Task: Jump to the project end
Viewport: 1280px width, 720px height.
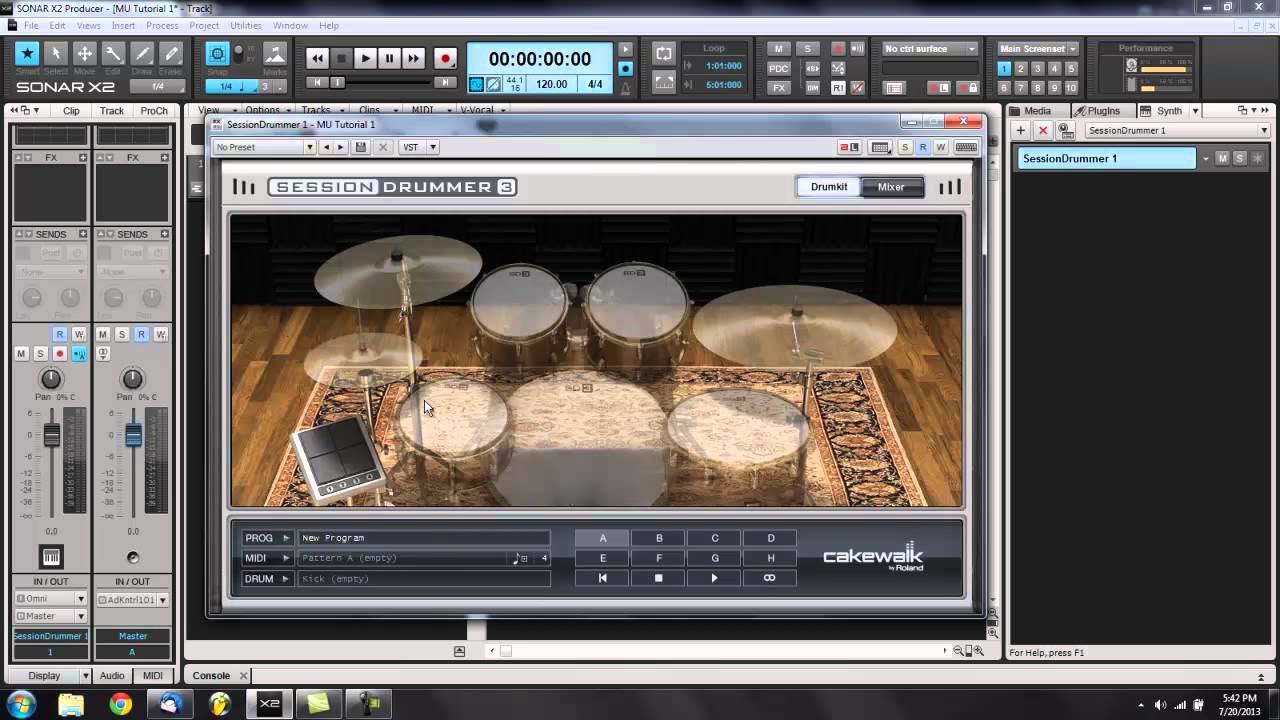Action: click(x=446, y=83)
